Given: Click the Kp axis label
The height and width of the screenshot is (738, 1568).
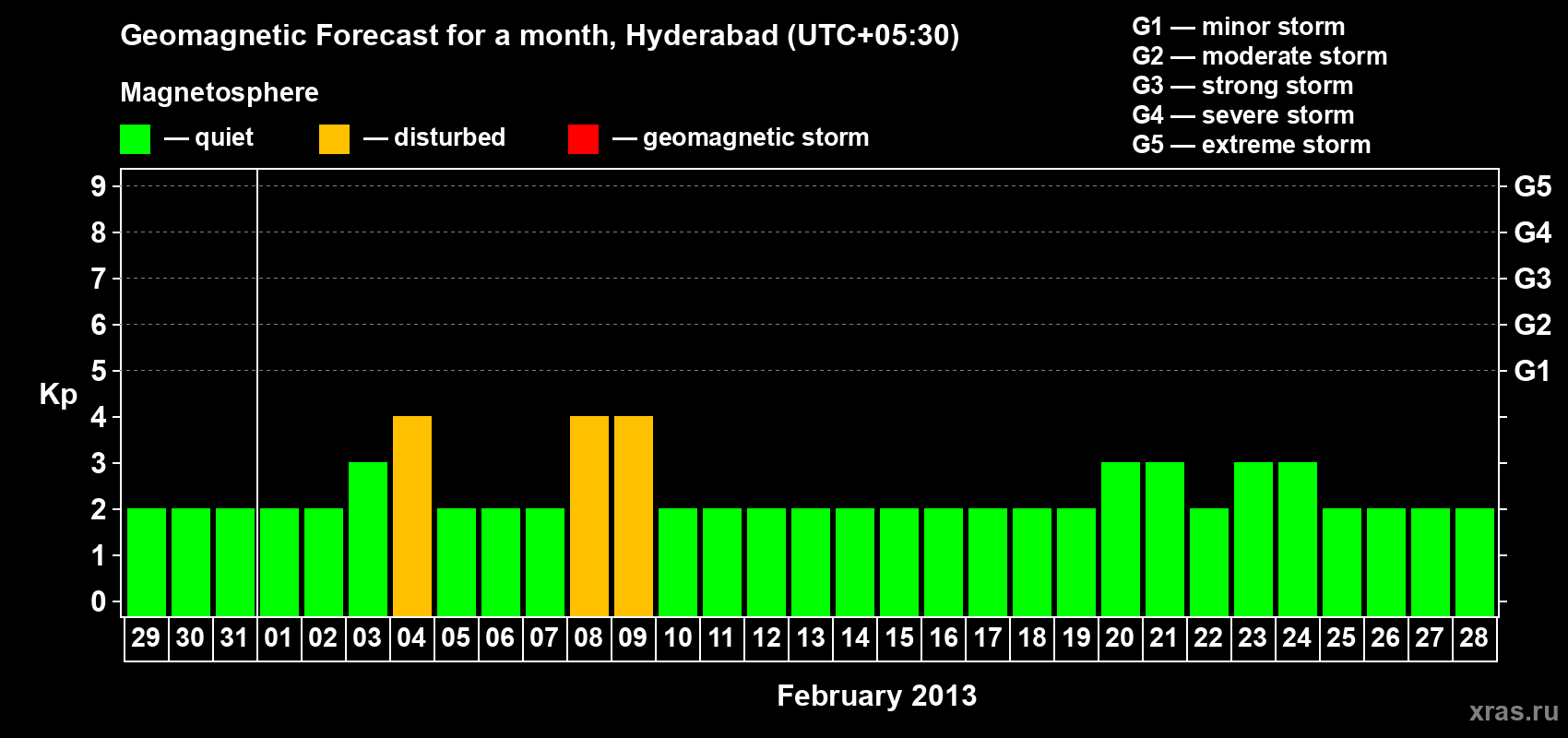Looking at the screenshot, I should click(x=58, y=395).
